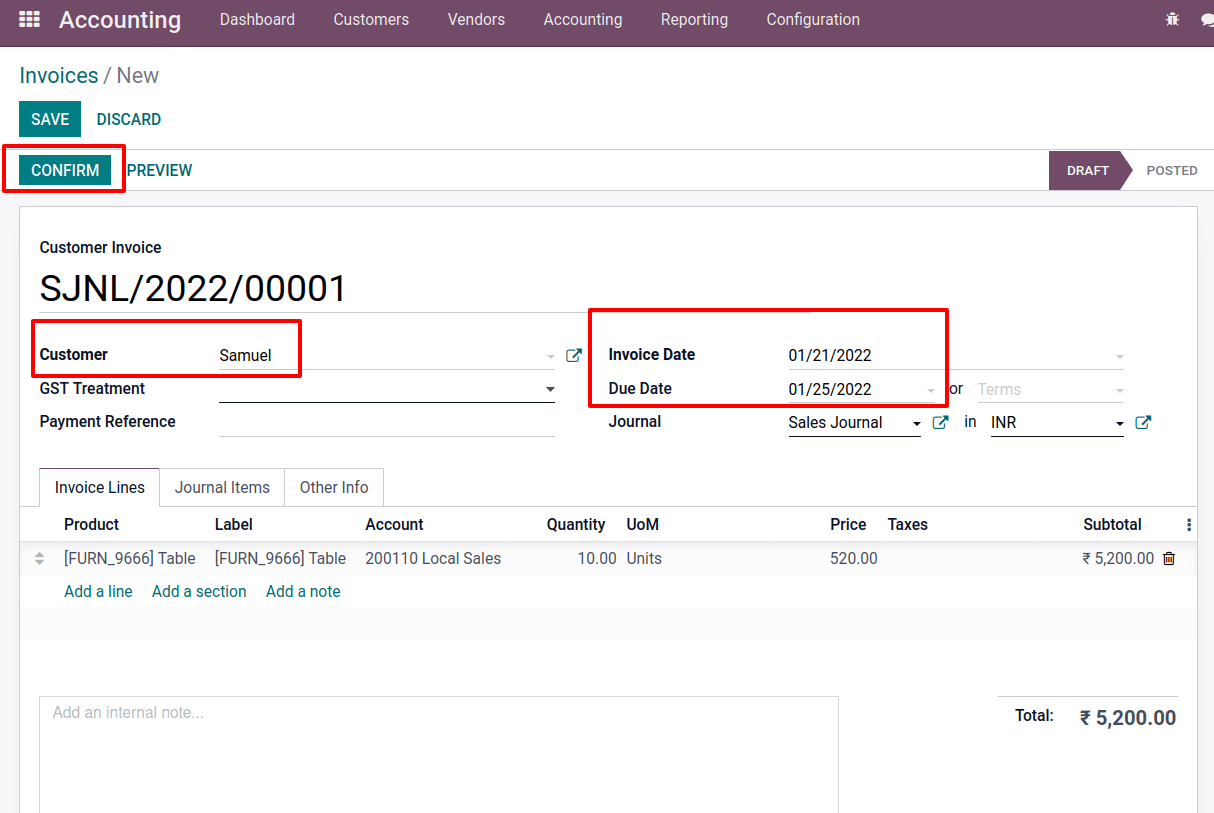This screenshot has width=1214, height=813.
Task: Confirm the draft invoice
Action: (x=65, y=170)
